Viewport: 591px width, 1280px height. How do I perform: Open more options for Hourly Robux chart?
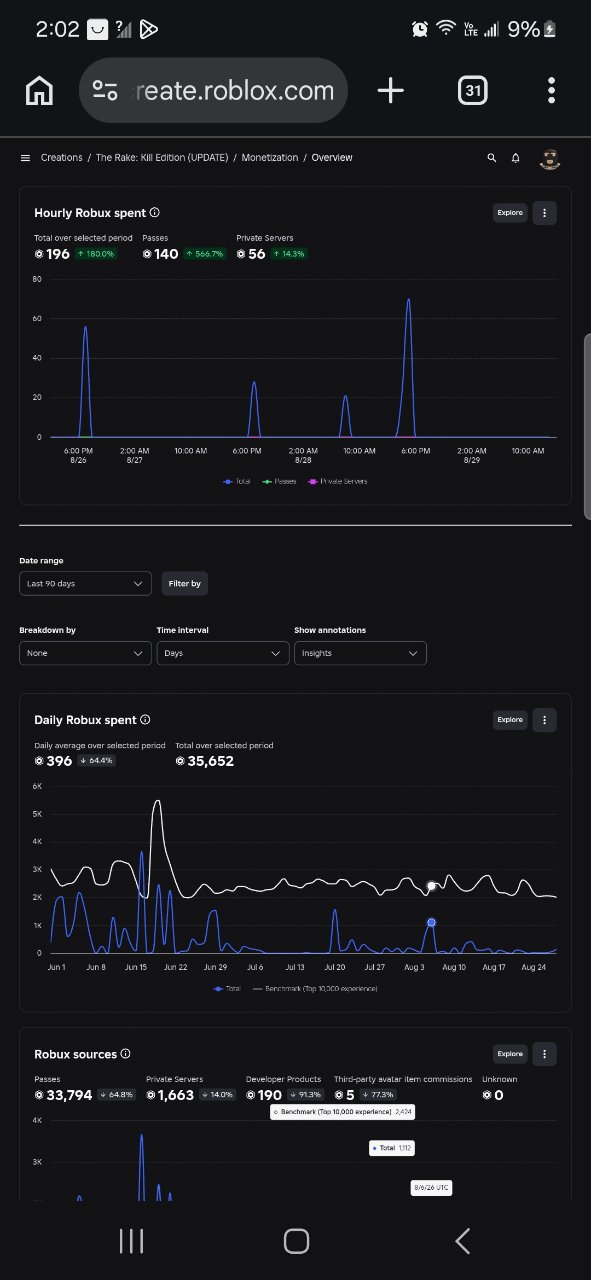point(544,213)
